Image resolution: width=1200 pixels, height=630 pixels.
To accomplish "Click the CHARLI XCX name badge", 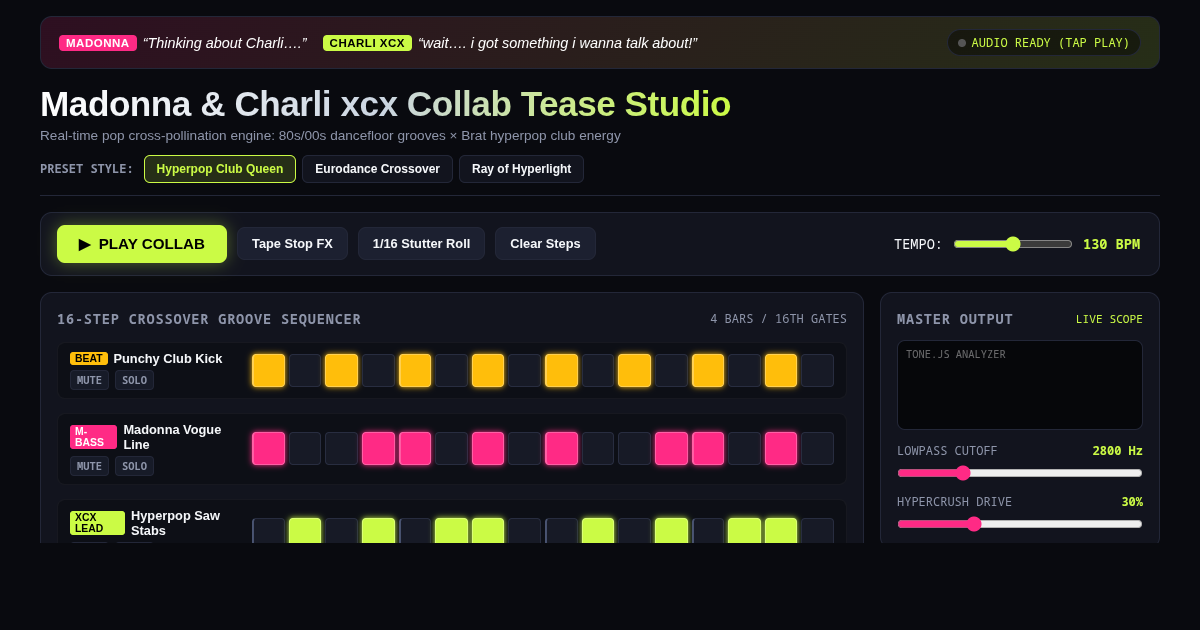I will 367,43.
